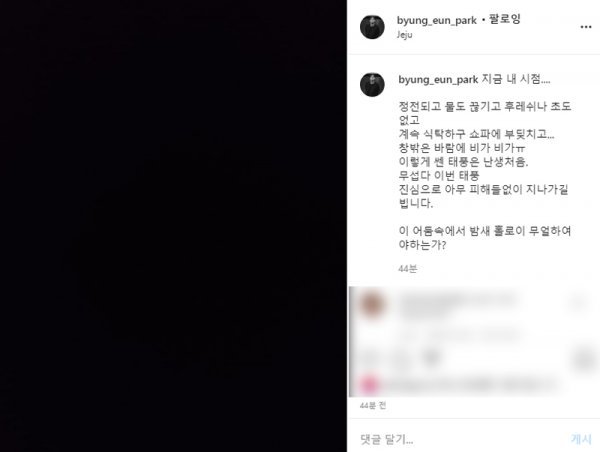Open the three-dot more options menu
This screenshot has width=600, height=452.
[x=585, y=27]
